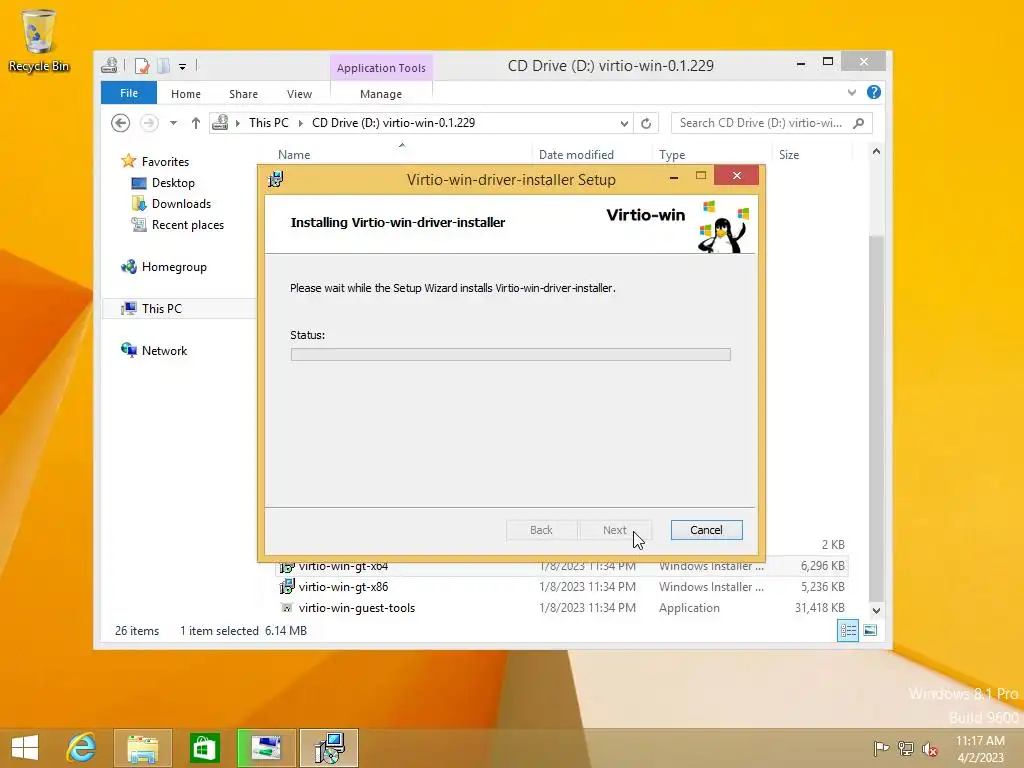1024x768 pixels.
Task: Go up one folder level
Action: (195, 123)
